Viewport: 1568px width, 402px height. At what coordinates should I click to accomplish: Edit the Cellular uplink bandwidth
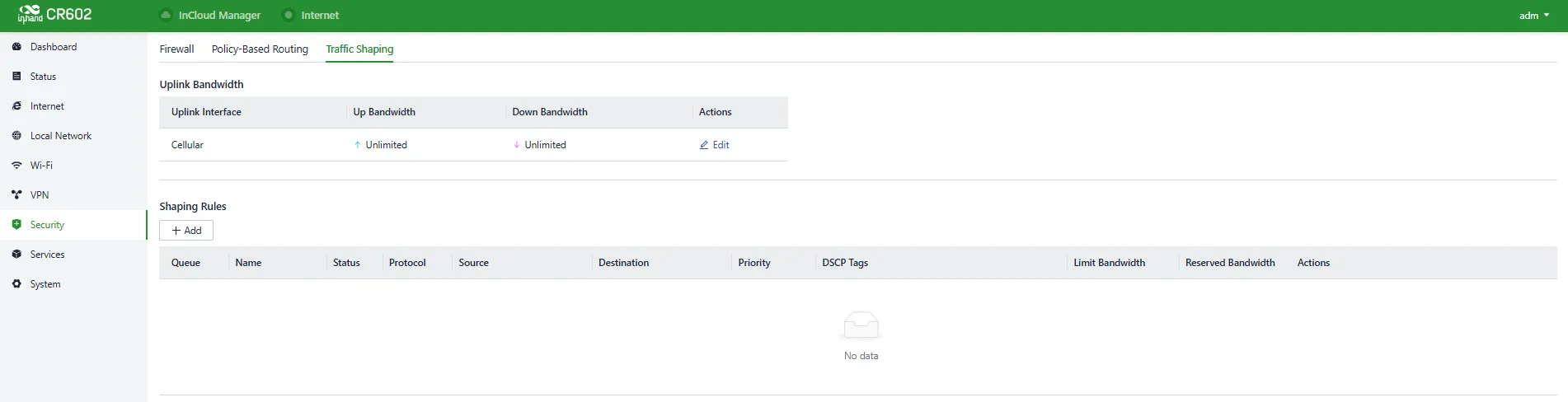point(714,145)
